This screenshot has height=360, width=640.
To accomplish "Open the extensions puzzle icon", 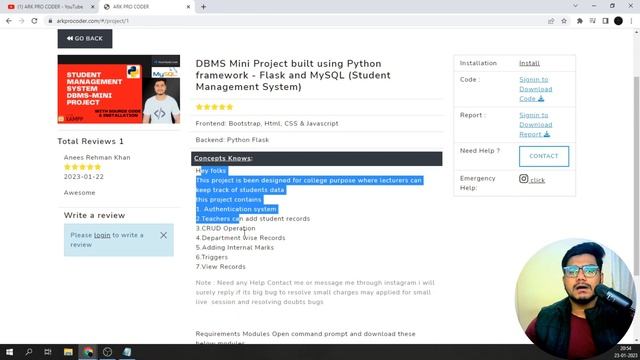I will pos(580,21).
